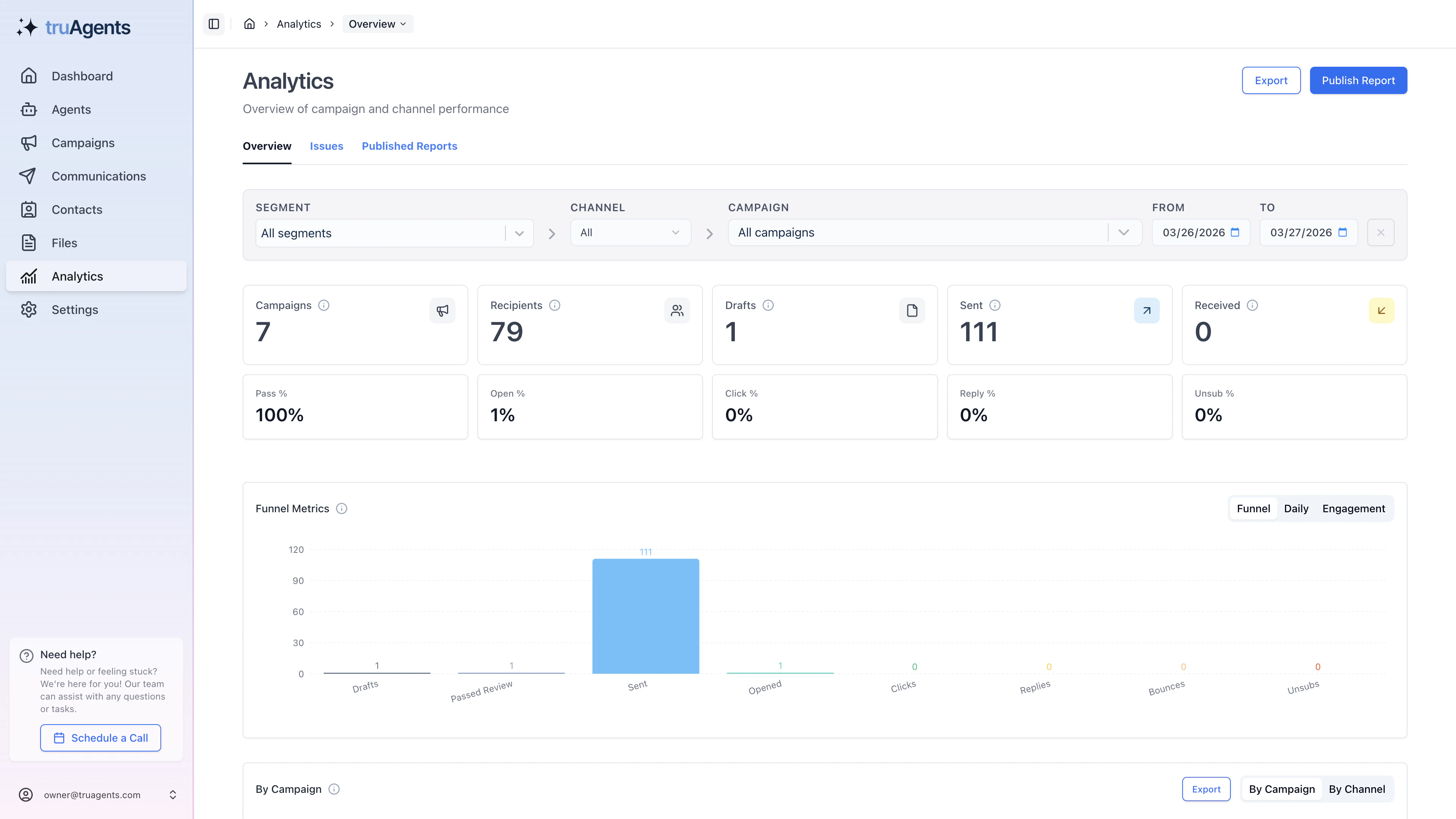Switch funnel chart view to Daily
The width and height of the screenshot is (1456, 819).
point(1296,508)
